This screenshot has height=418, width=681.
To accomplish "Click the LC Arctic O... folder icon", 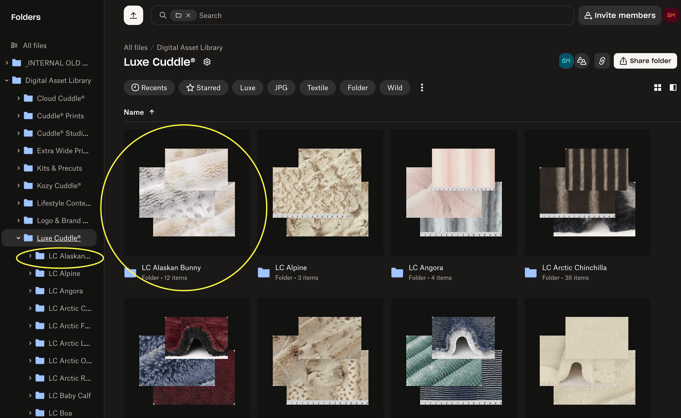I will (x=40, y=361).
